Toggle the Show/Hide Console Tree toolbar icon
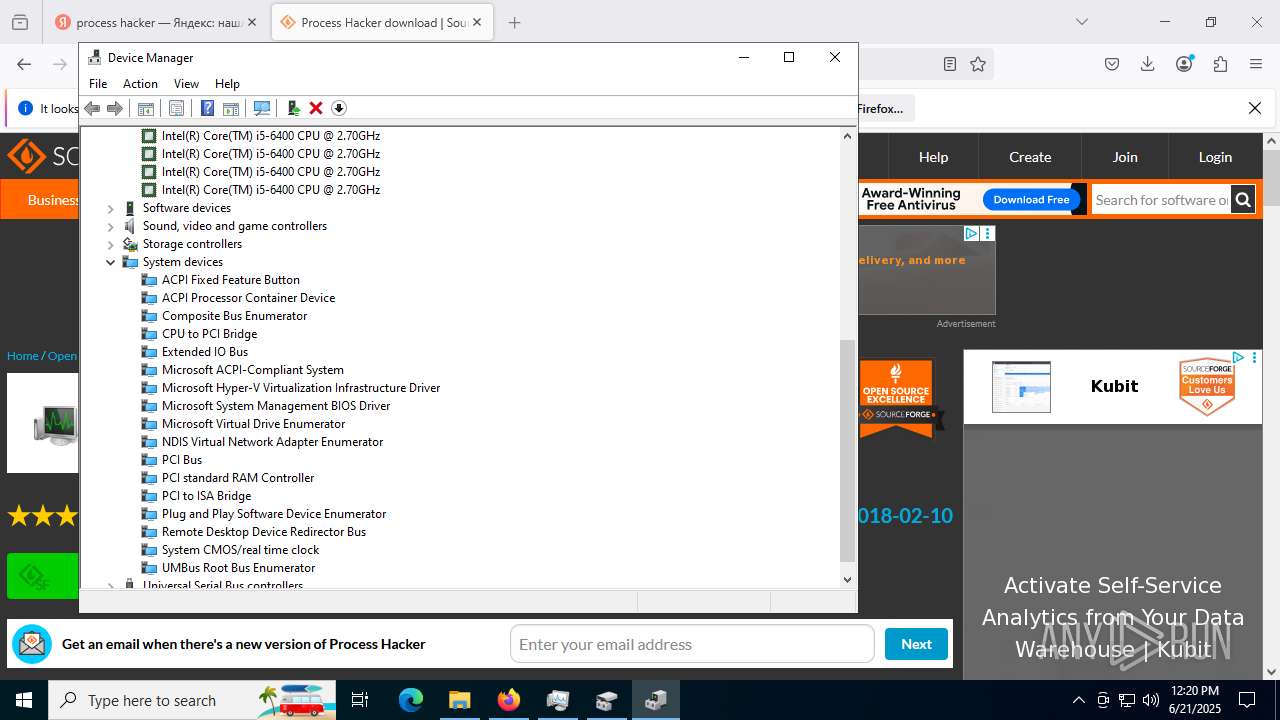The height and width of the screenshot is (720, 1280). tap(146, 108)
